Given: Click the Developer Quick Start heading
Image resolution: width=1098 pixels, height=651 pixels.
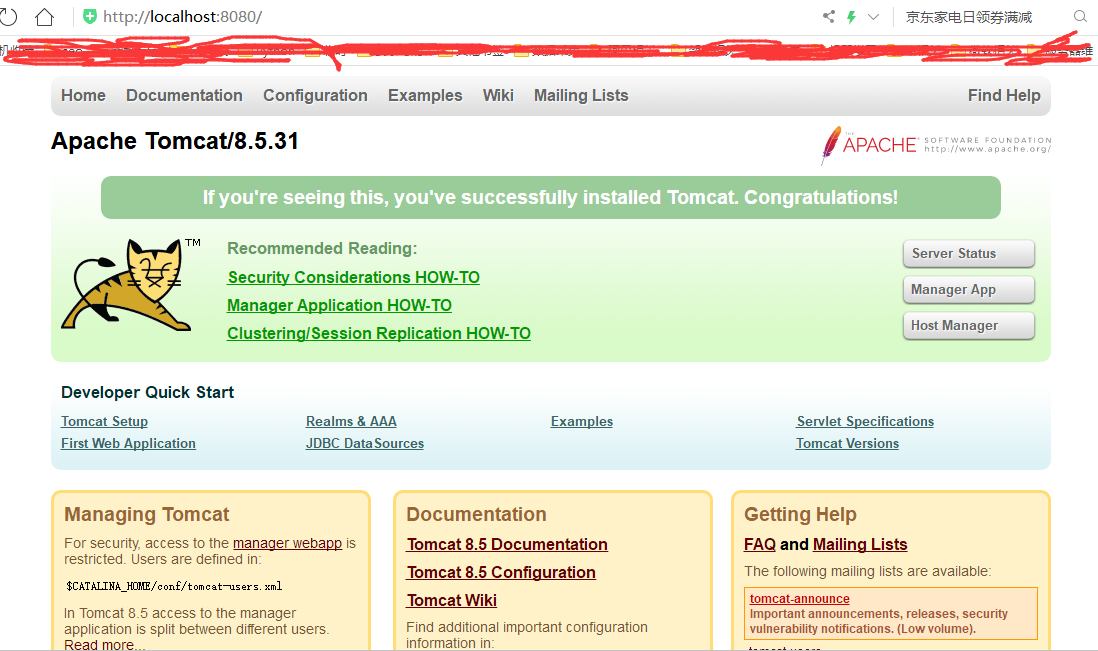Looking at the screenshot, I should [x=148, y=392].
